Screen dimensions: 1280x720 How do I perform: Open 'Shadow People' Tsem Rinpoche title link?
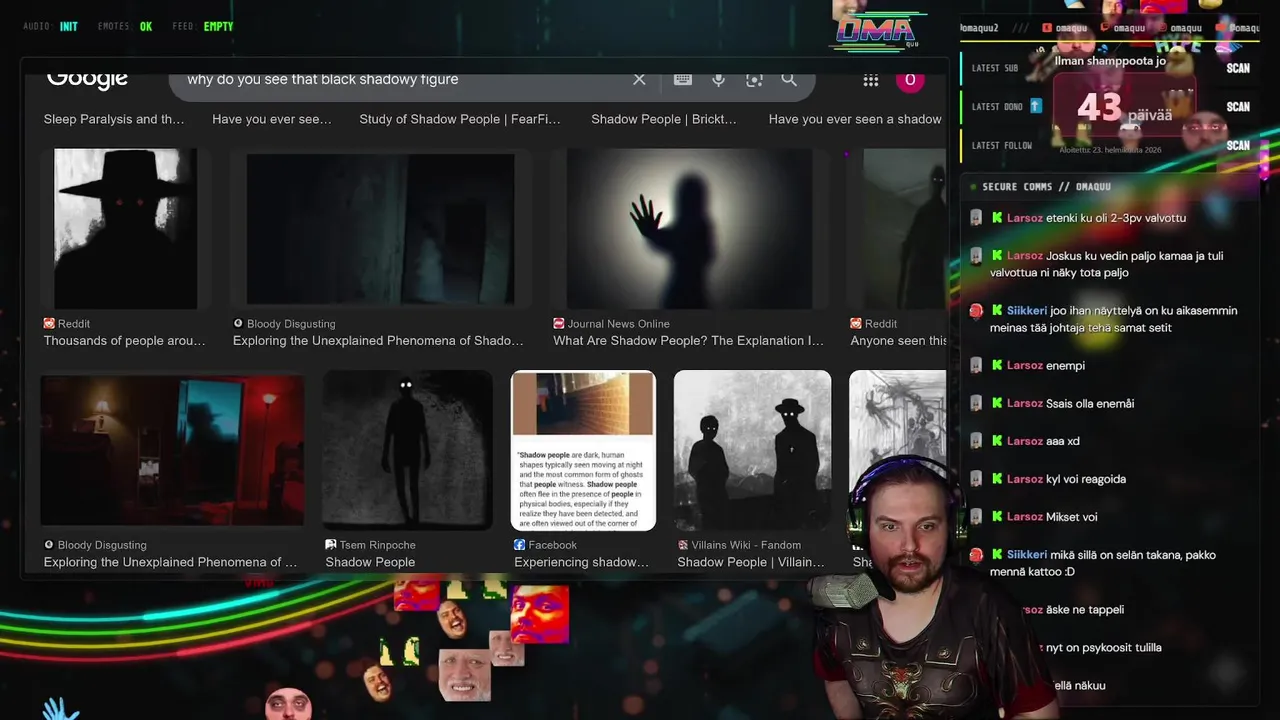tap(370, 562)
